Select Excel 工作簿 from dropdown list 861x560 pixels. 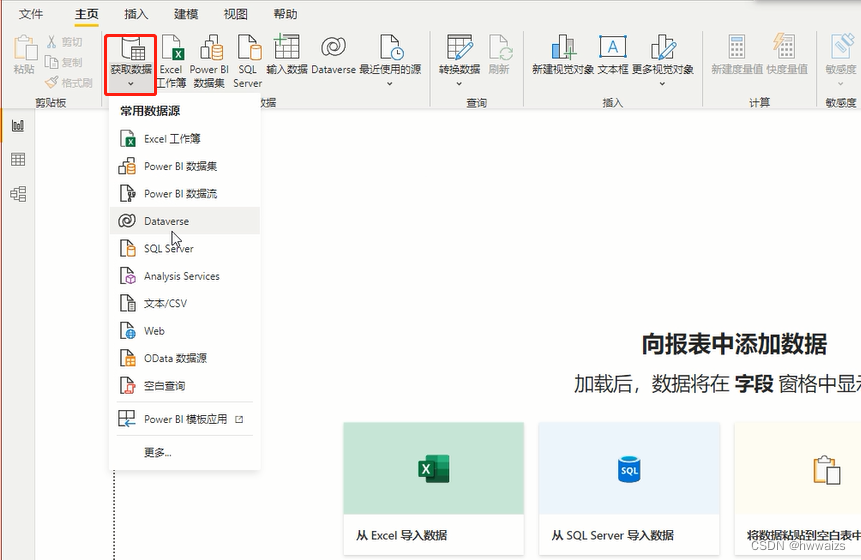pyautogui.click(x=185, y=139)
